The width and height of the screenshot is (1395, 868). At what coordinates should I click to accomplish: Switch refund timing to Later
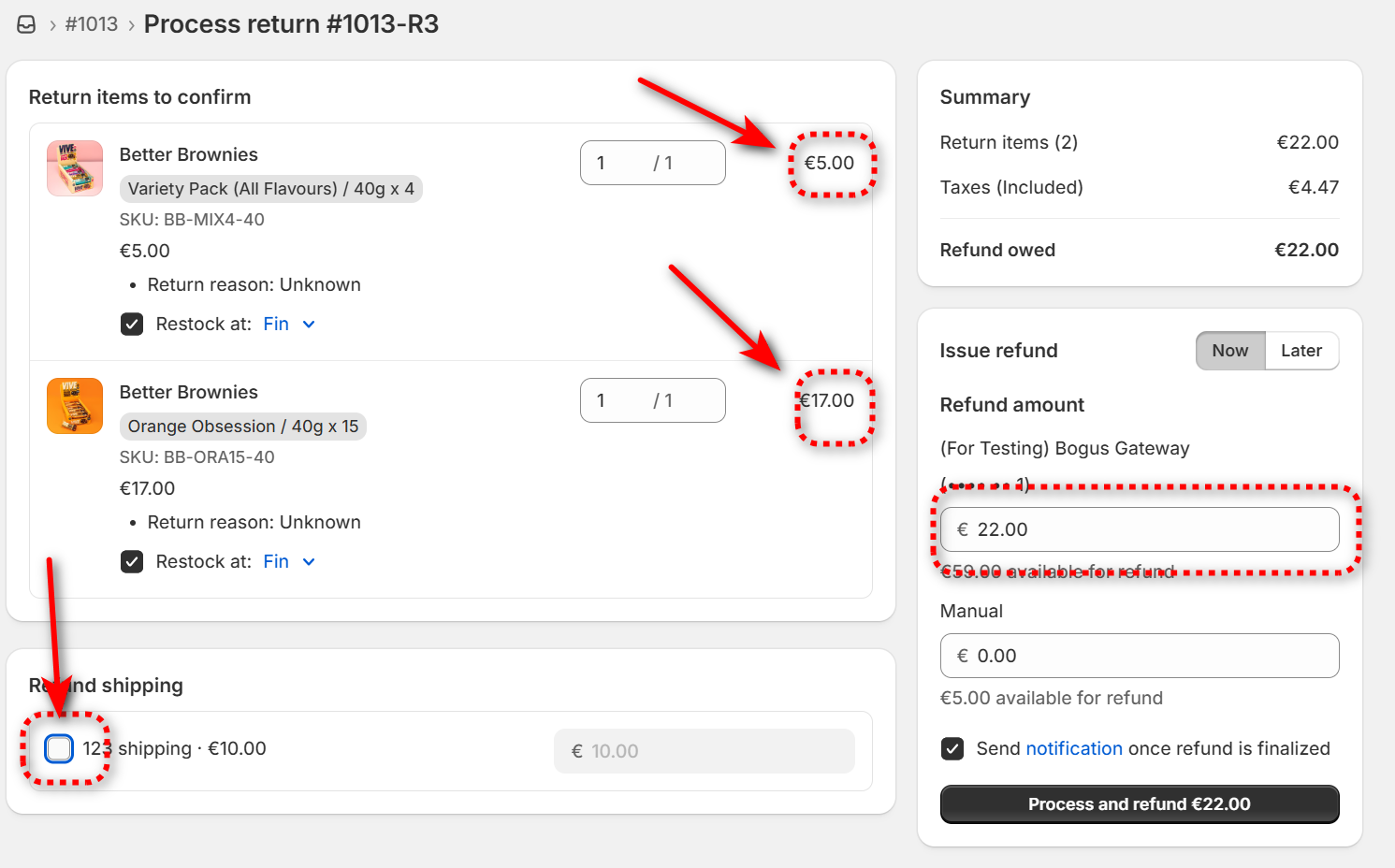click(x=1301, y=351)
